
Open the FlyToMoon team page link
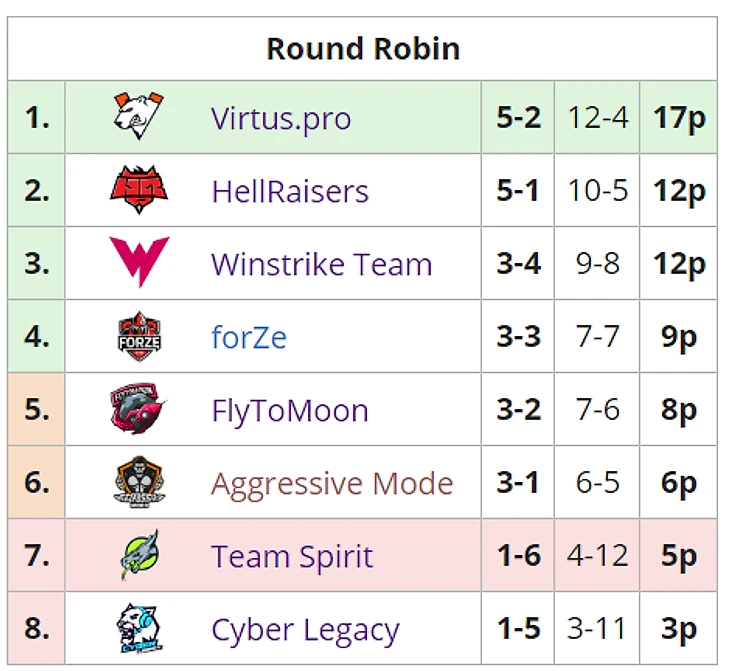[x=290, y=411]
